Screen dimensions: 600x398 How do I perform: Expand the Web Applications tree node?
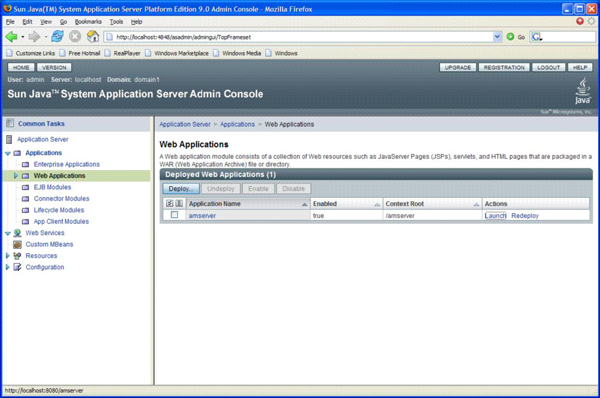click(16, 176)
